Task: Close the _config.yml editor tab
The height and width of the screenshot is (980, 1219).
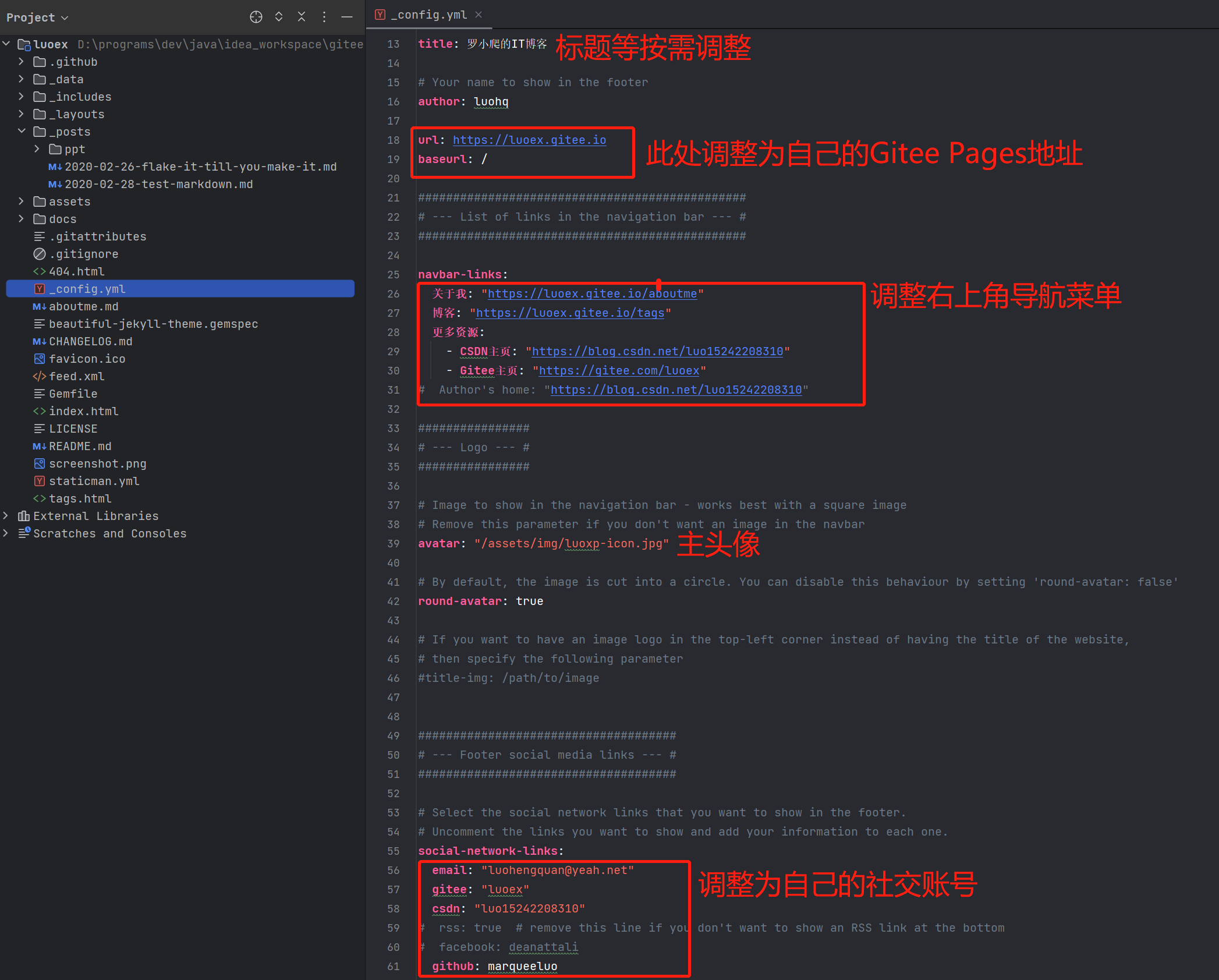Action: (479, 15)
